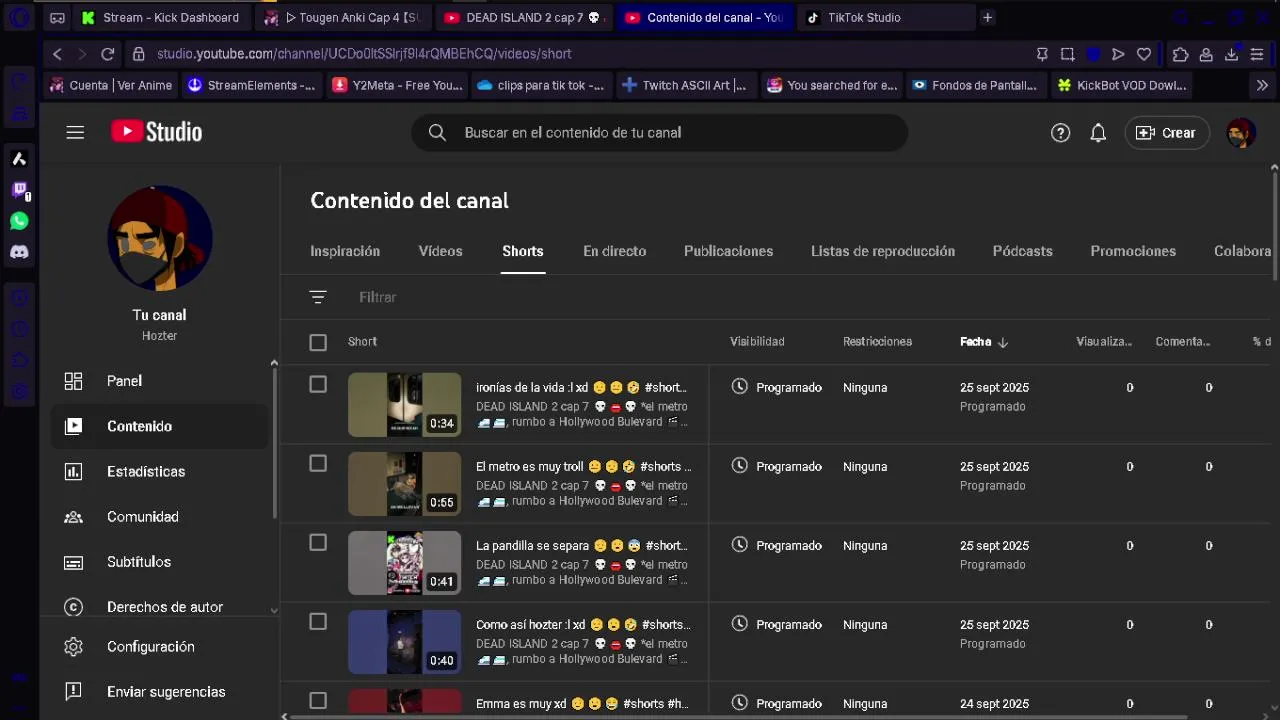This screenshot has width=1280, height=720.
Task: Switch to the En directo tab
Action: point(614,251)
